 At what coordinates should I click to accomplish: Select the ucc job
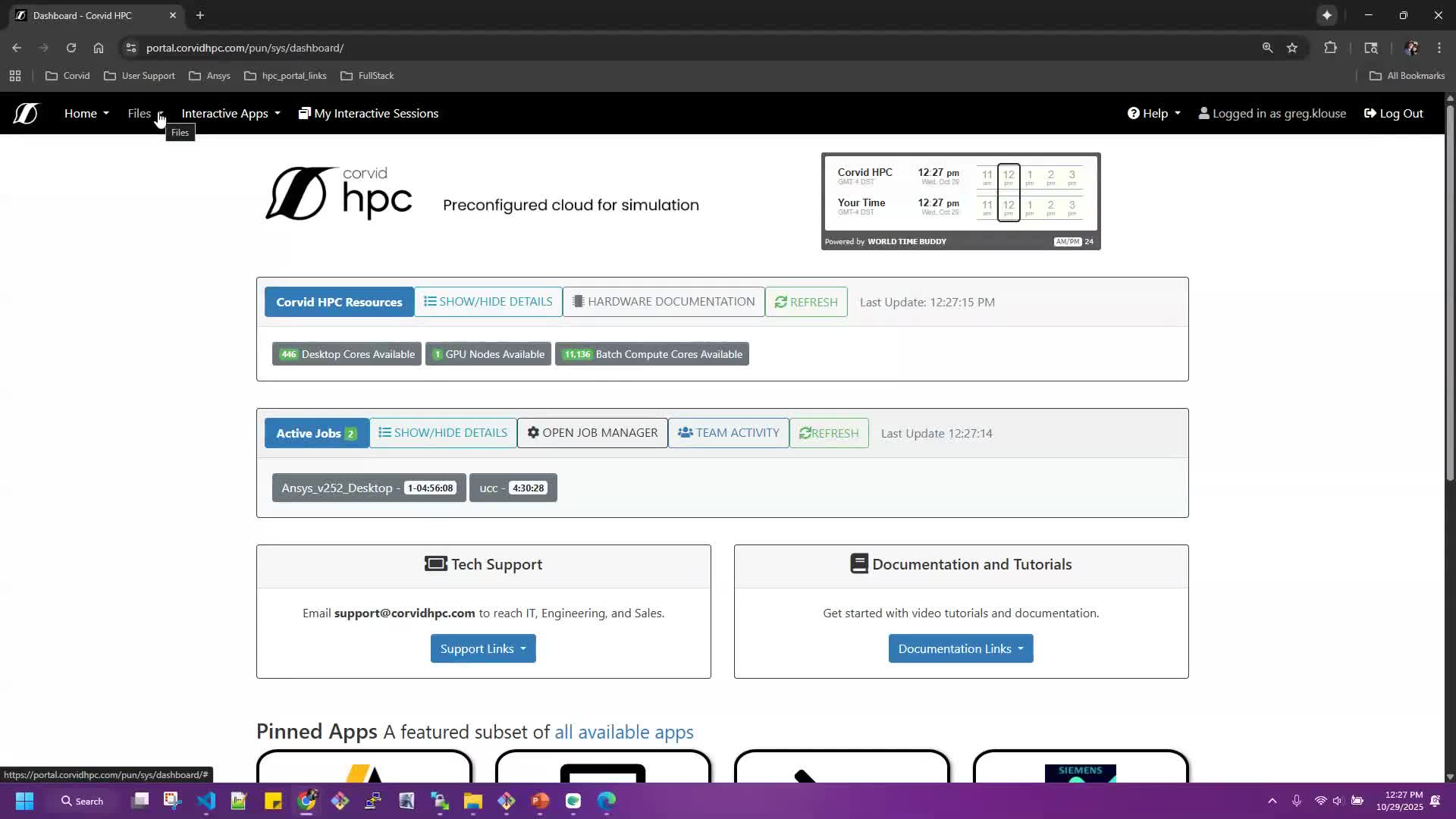click(x=513, y=488)
